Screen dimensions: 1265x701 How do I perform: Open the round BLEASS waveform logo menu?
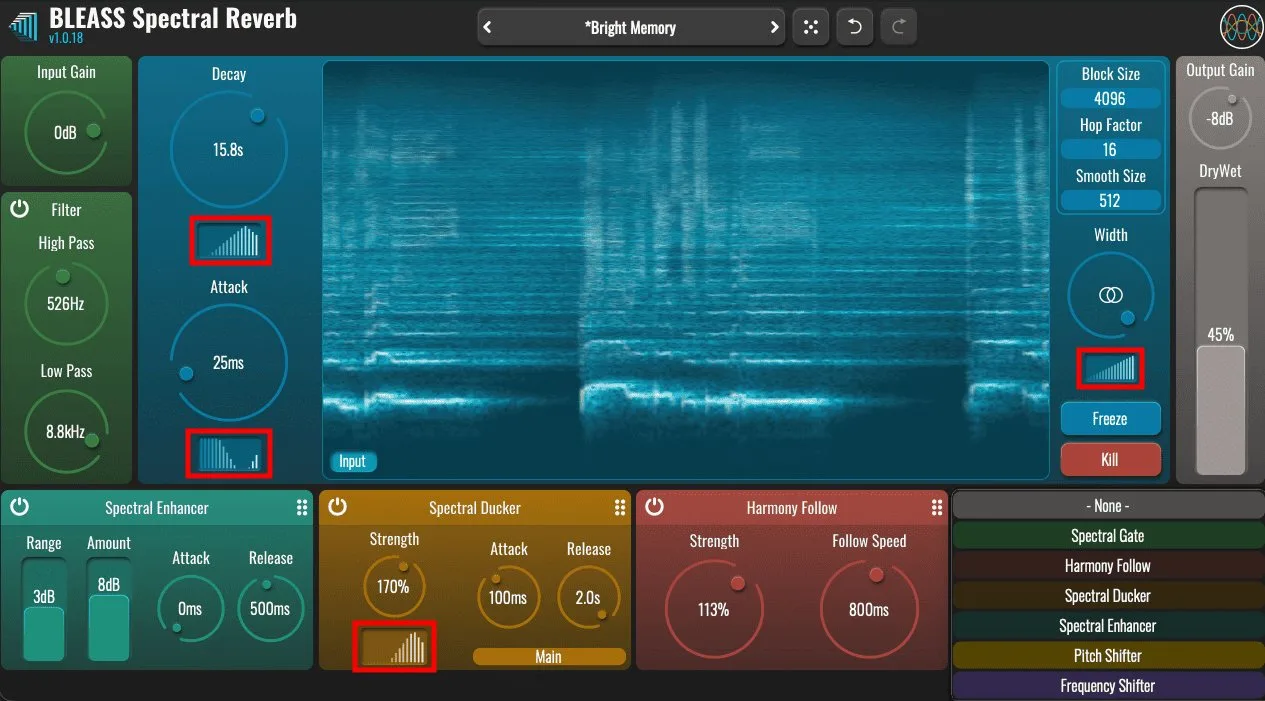click(1241, 28)
